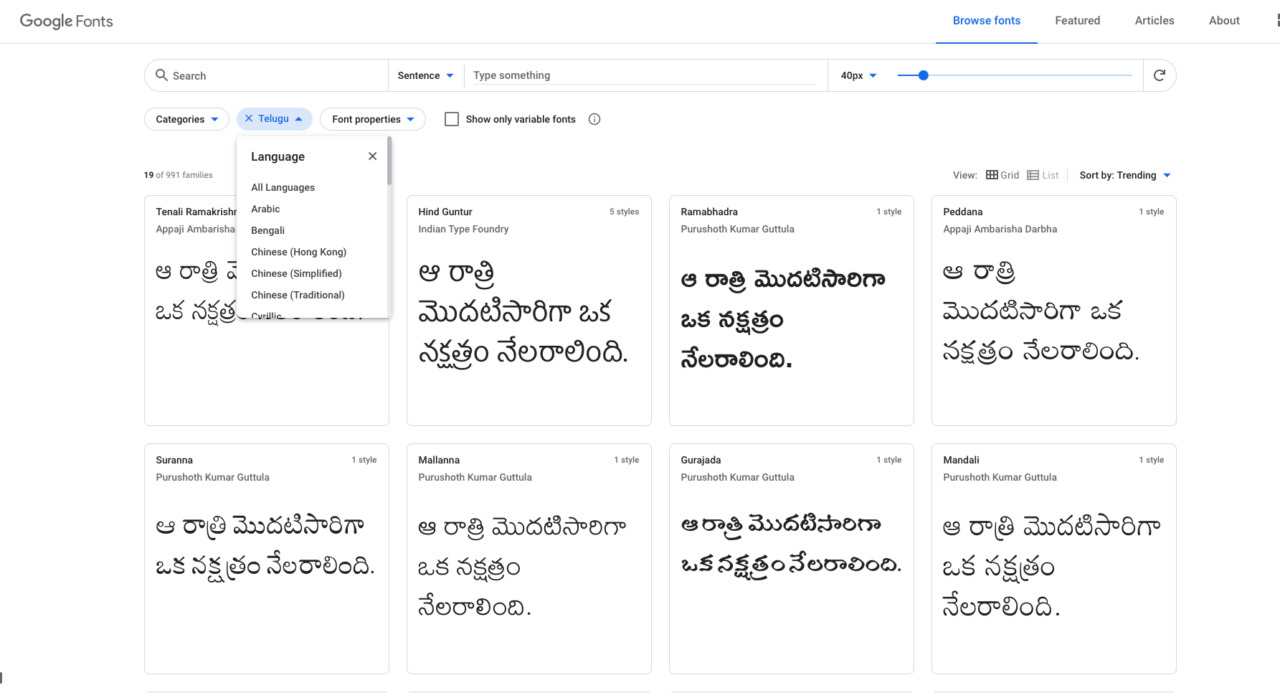Open the Hind Guntur font card

pos(529,310)
